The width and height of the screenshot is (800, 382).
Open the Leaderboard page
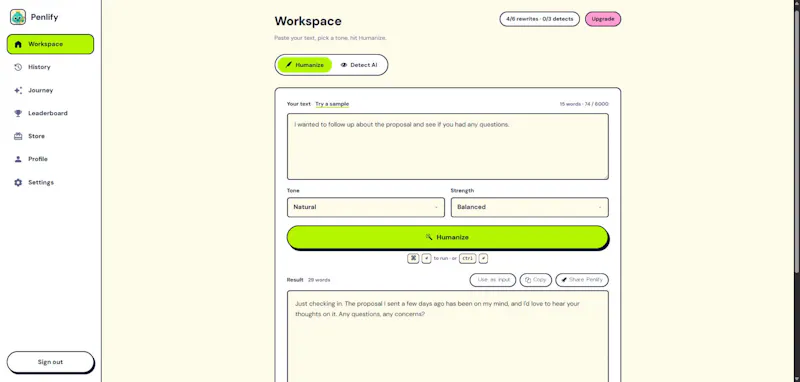click(51, 113)
